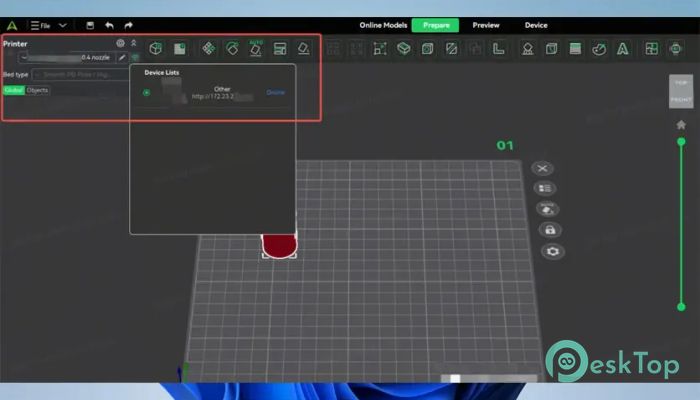Click the plate X remove icon

(x=542, y=168)
